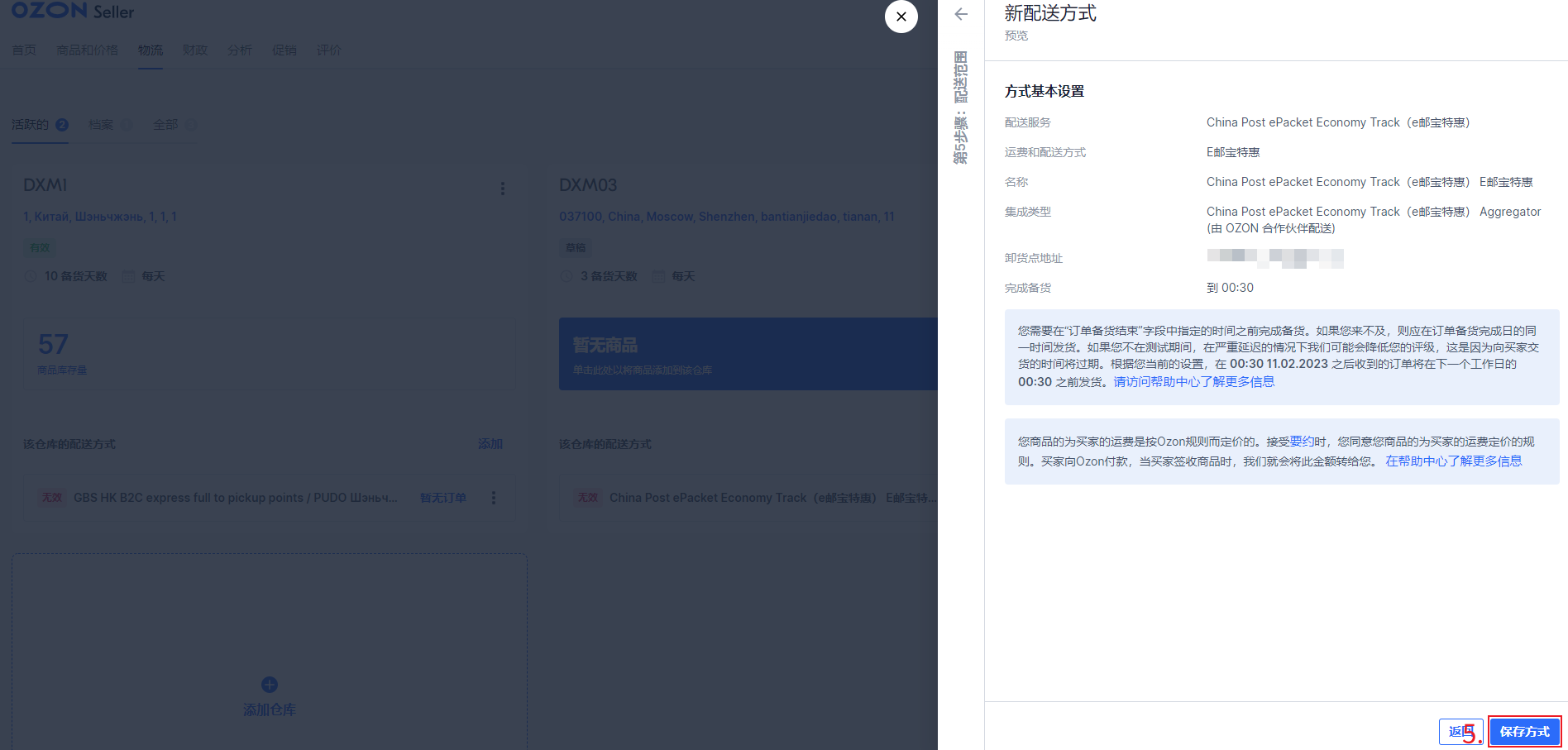Screen dimensions: 1568x750
Task: Click the 暂无订单 link
Action: pos(443,498)
